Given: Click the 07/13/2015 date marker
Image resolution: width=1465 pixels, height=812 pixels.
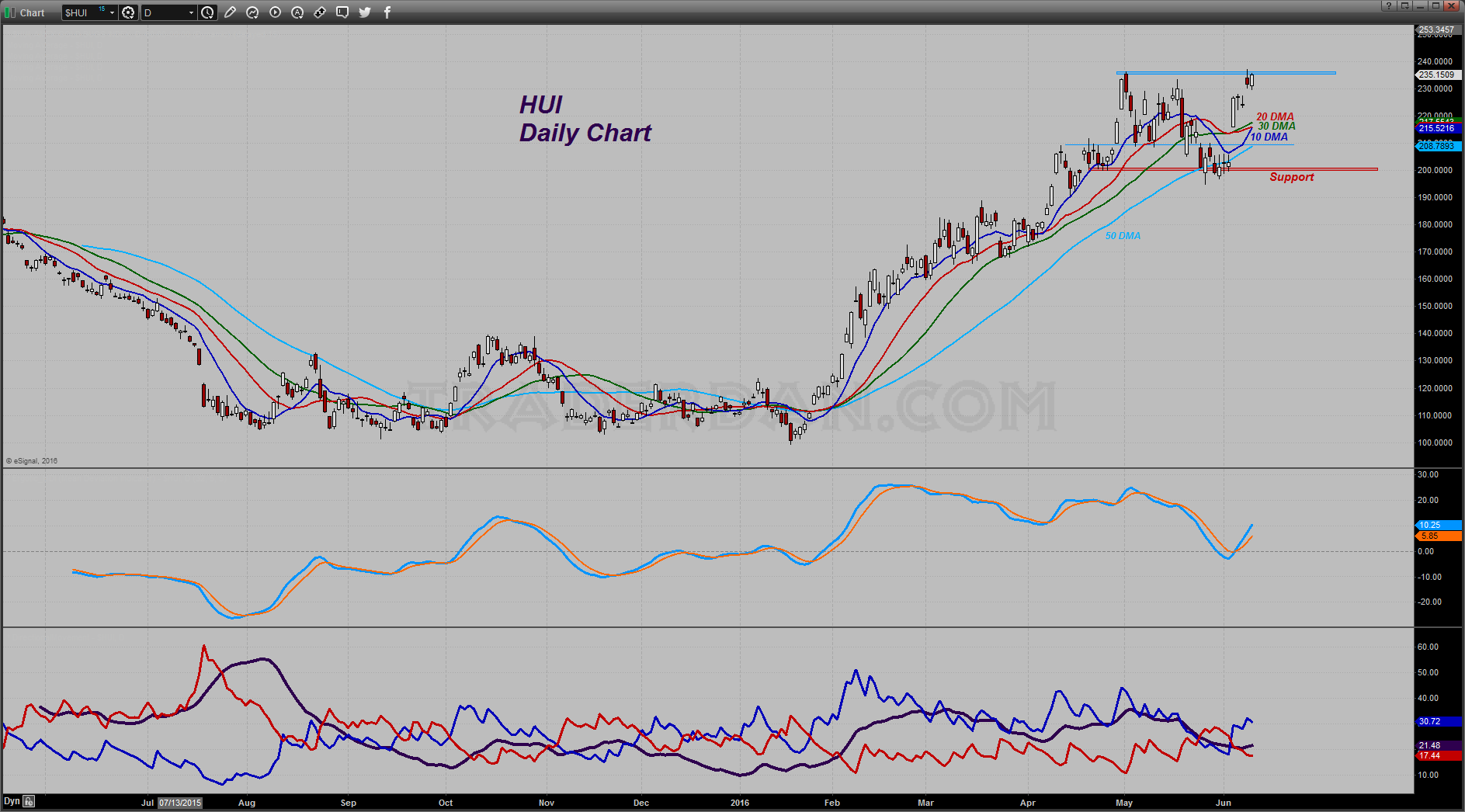Looking at the screenshot, I should pos(179,803).
